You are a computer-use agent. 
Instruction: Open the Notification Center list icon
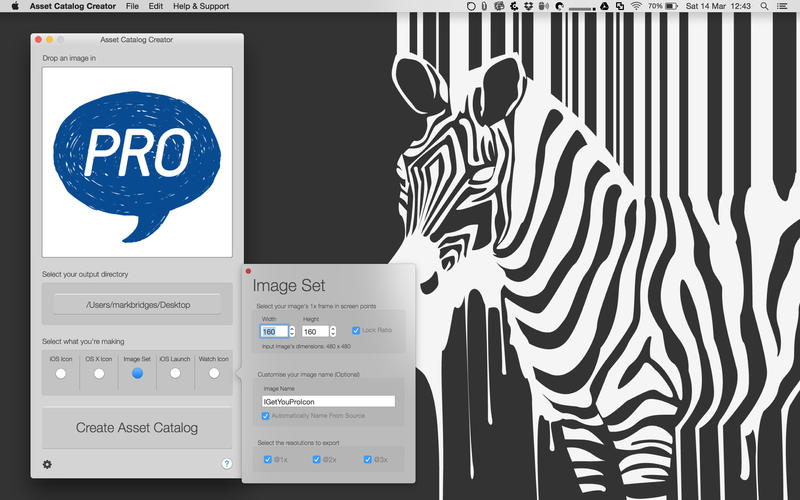click(782, 6)
